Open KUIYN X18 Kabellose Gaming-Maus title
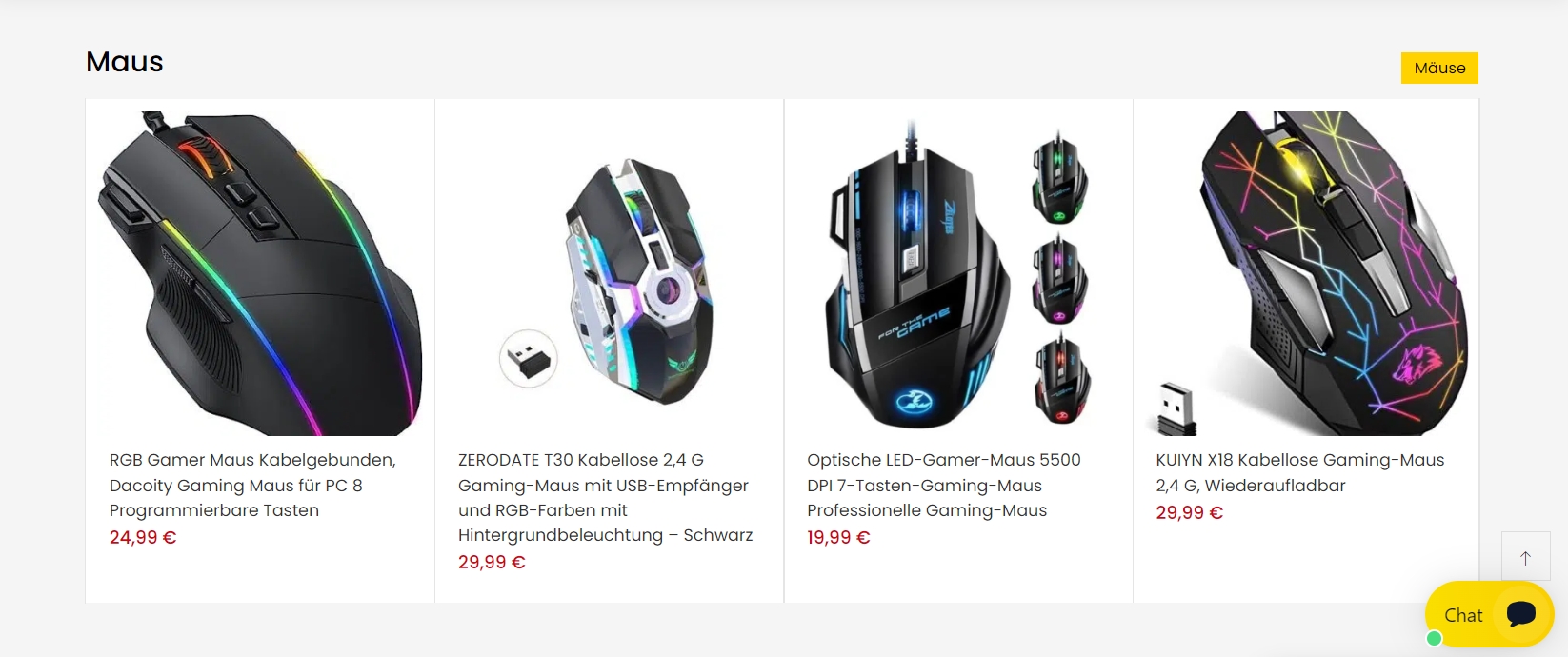 pyautogui.click(x=1300, y=472)
